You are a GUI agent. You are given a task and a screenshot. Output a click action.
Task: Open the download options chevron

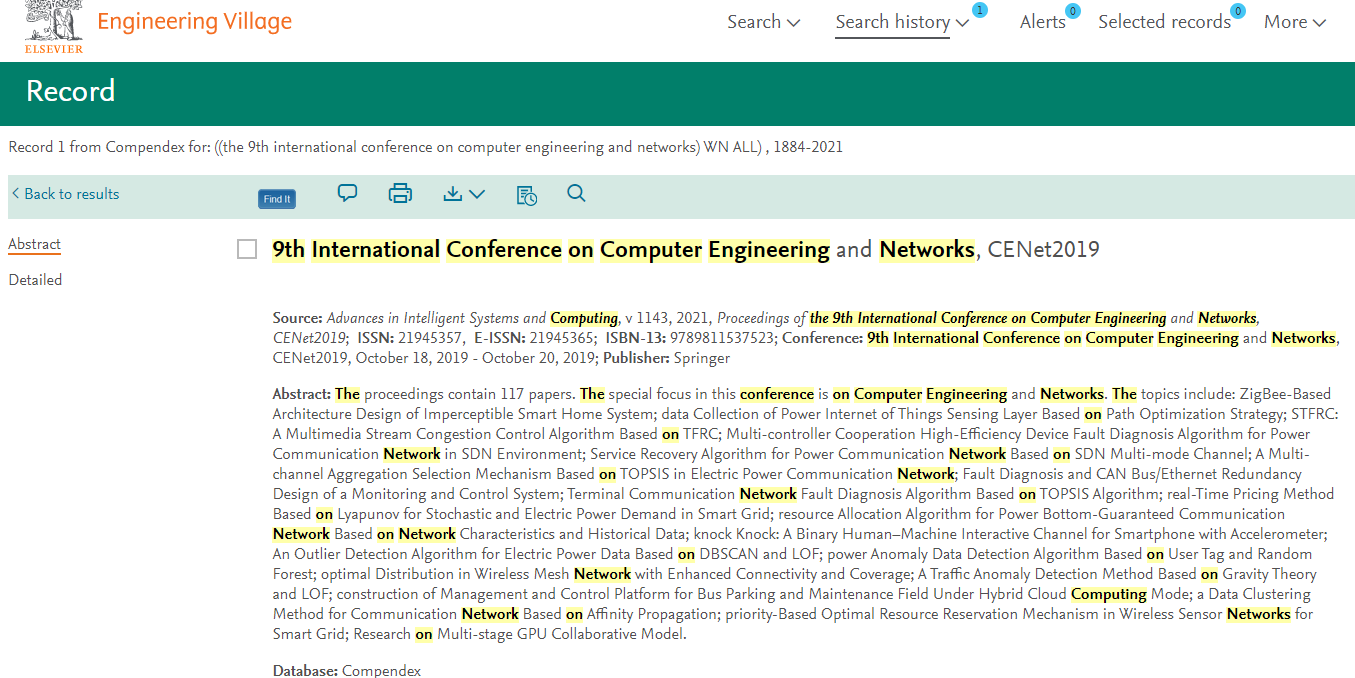pos(477,195)
